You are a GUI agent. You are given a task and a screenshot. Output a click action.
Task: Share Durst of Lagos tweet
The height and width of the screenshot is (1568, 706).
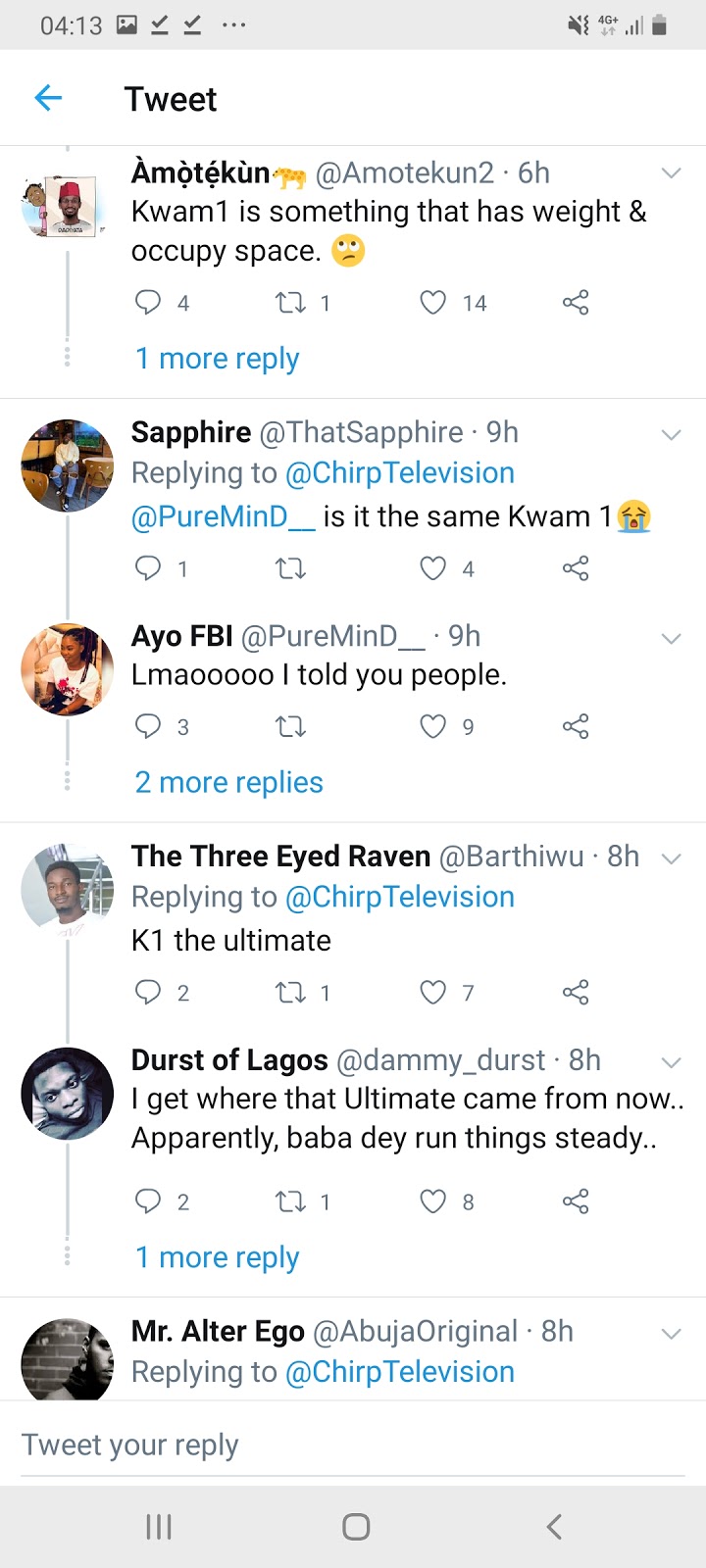pyautogui.click(x=576, y=1201)
